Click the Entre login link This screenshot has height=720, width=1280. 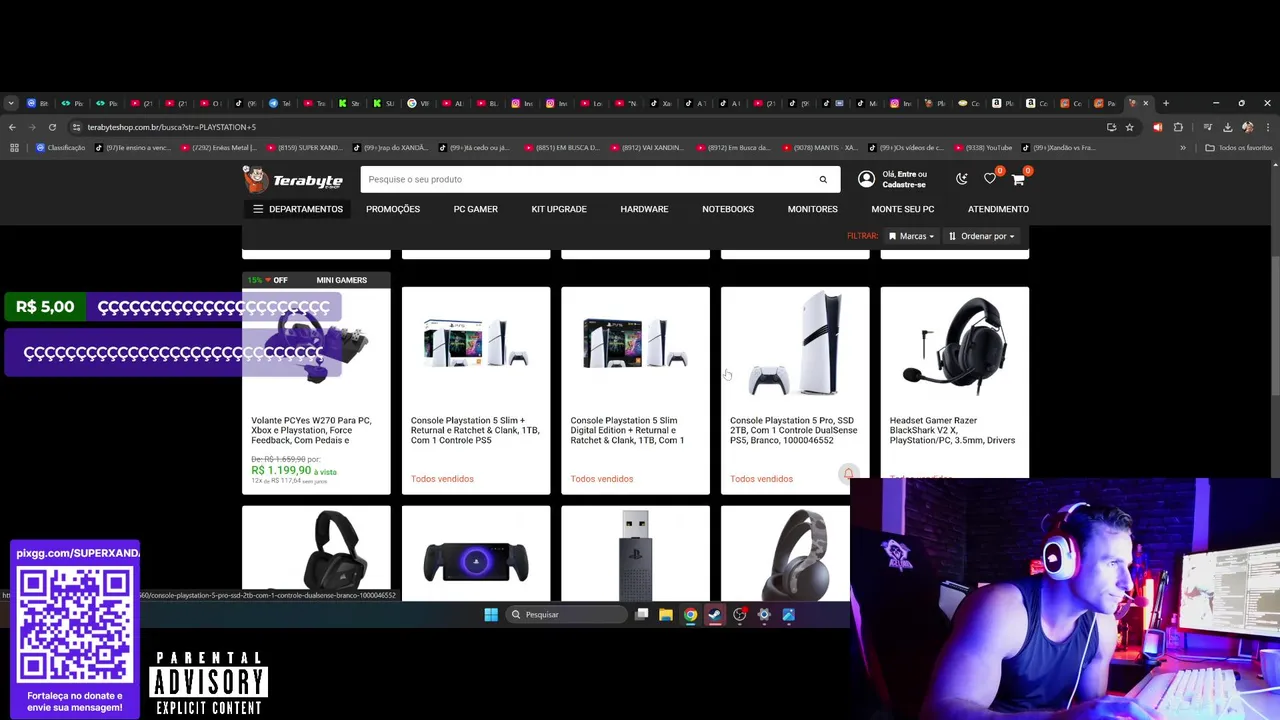pyautogui.click(x=905, y=174)
